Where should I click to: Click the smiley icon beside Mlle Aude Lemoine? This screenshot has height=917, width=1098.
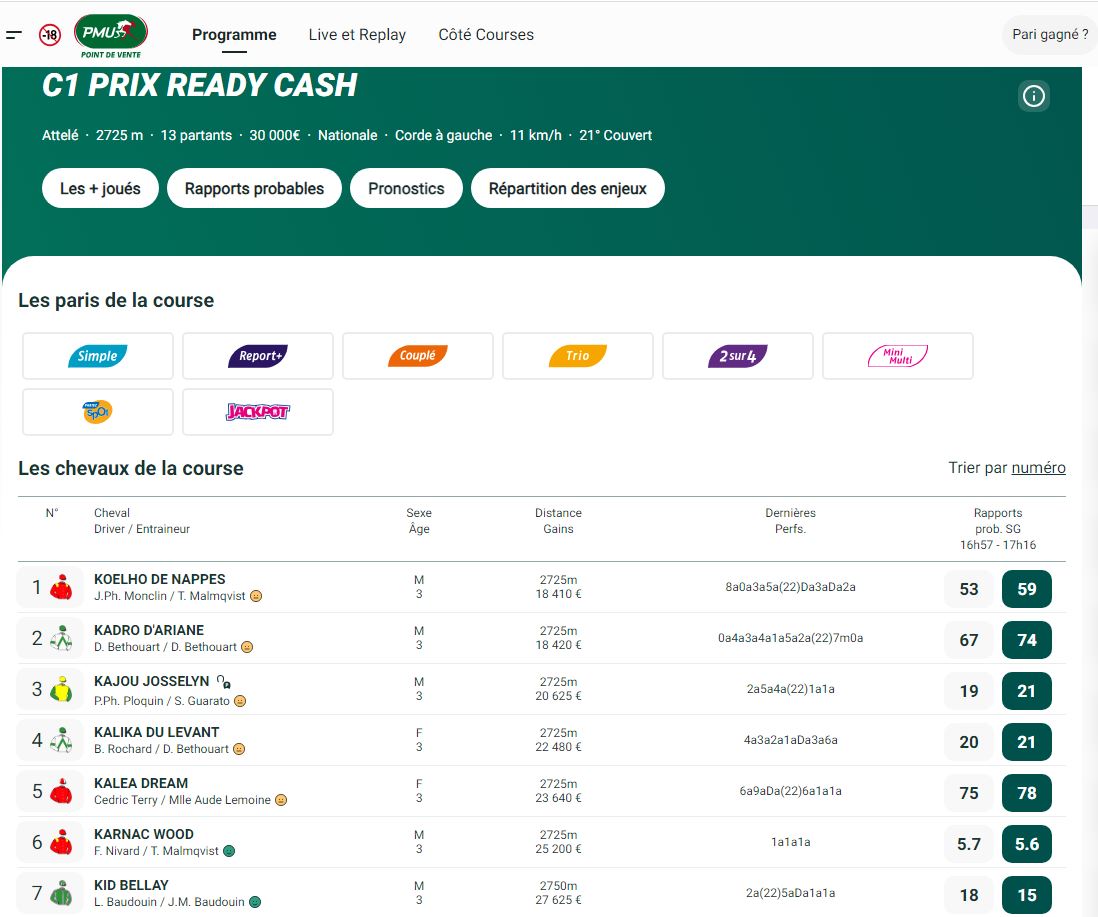[281, 800]
